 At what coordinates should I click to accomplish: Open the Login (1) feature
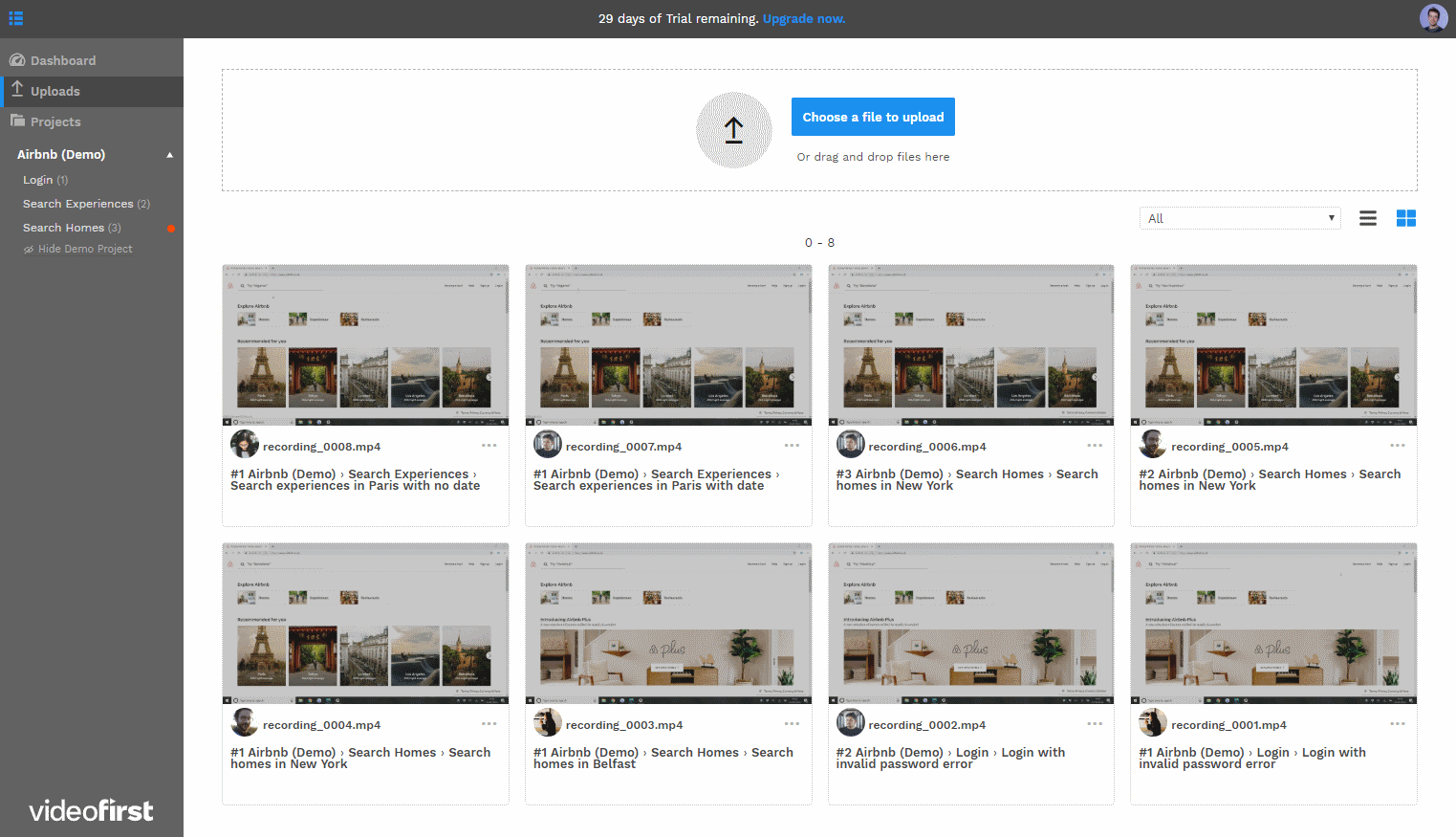[x=46, y=180]
